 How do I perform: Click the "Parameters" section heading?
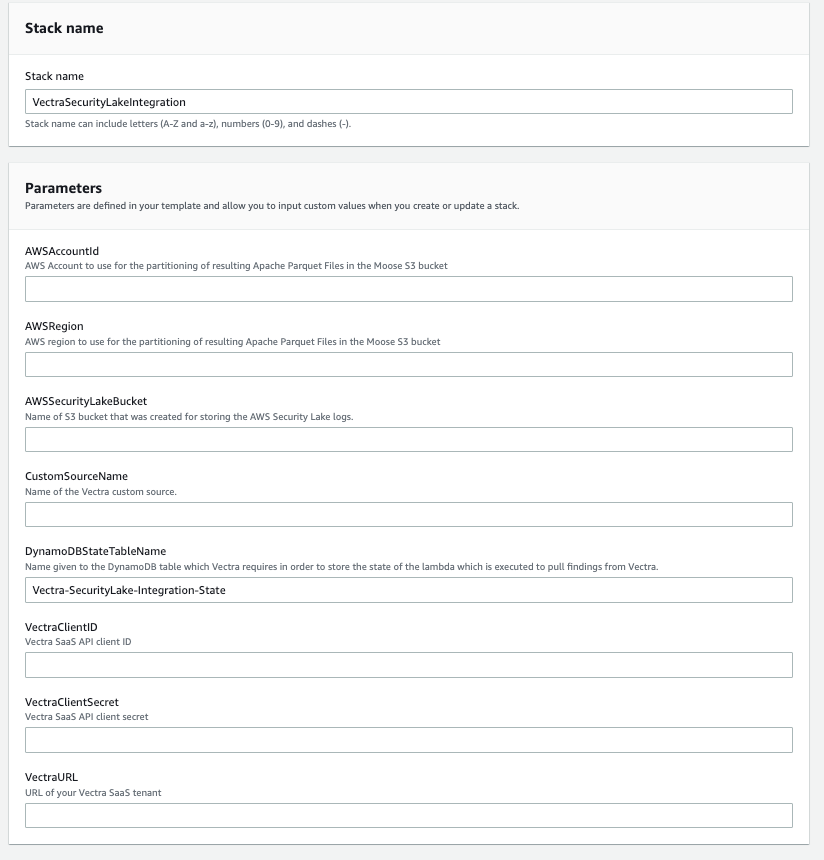63,188
